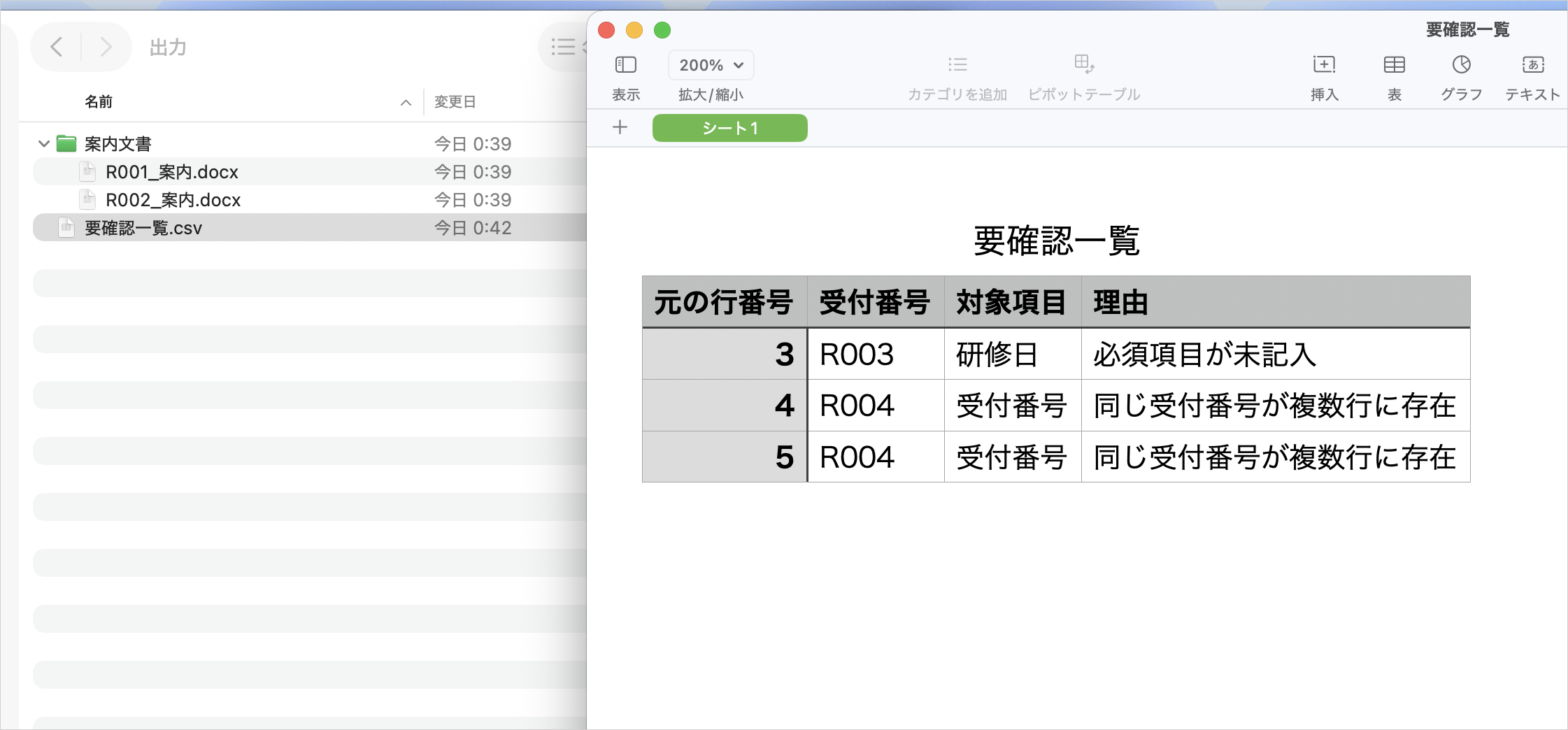Select the 受付番号 header cell
This screenshot has height=730, width=1568.
876,302
